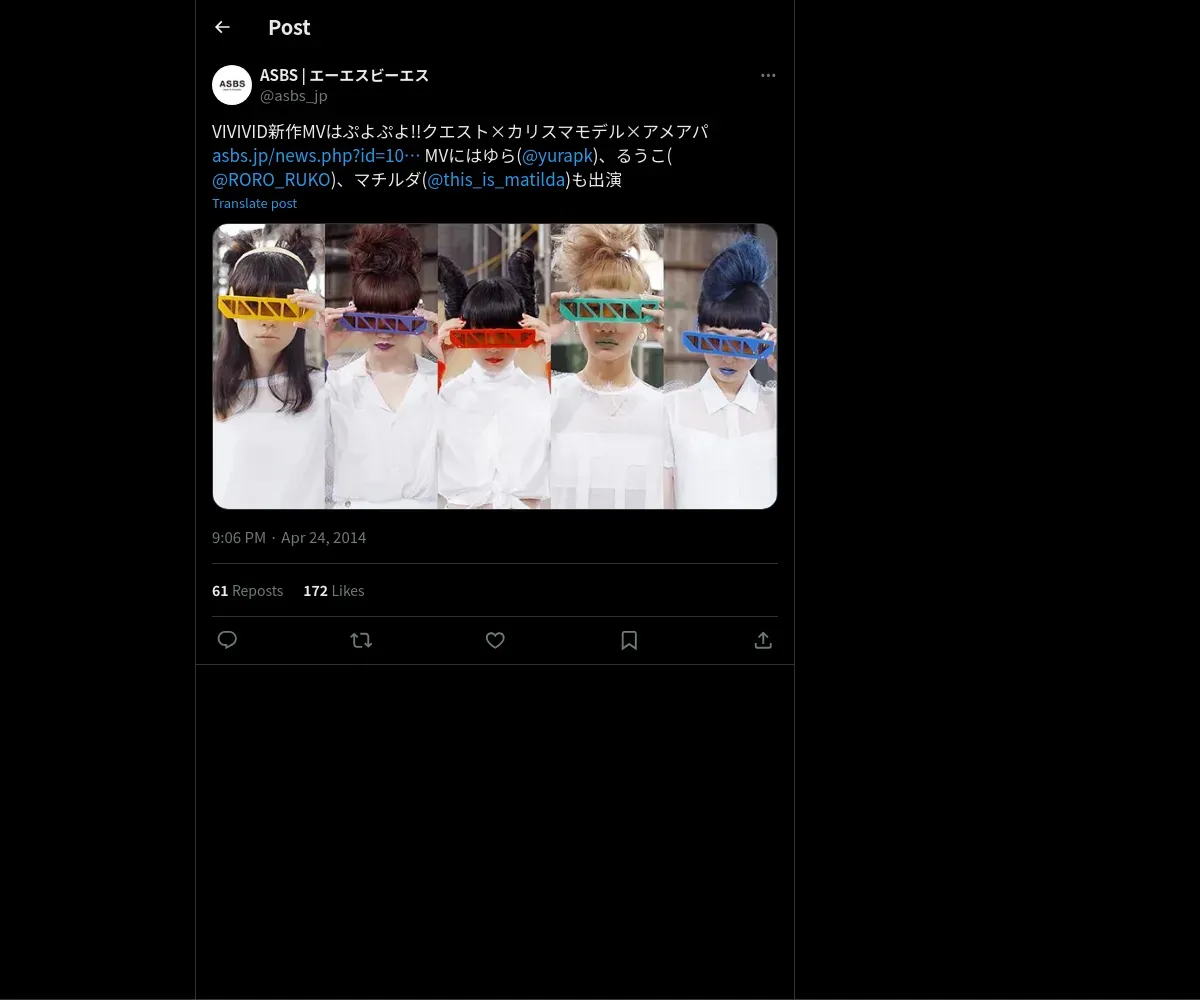Screen dimensions: 1200x1000
Task: Open @this_is_matilda profile link
Action: point(496,180)
